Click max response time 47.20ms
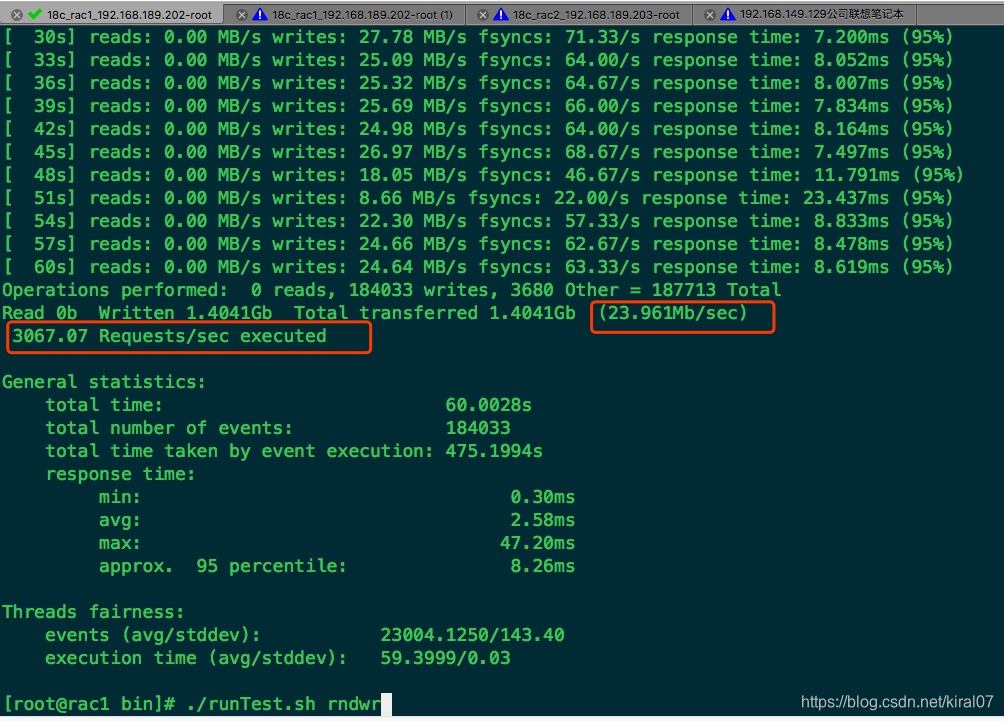Viewport: 1004px width, 721px height. [537, 543]
